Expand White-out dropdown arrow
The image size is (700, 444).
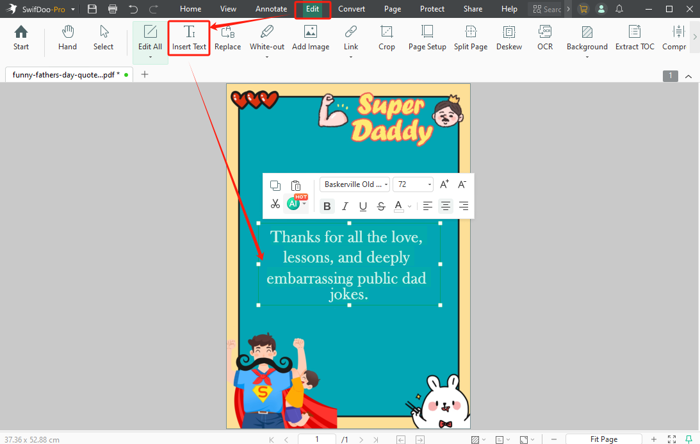267,57
